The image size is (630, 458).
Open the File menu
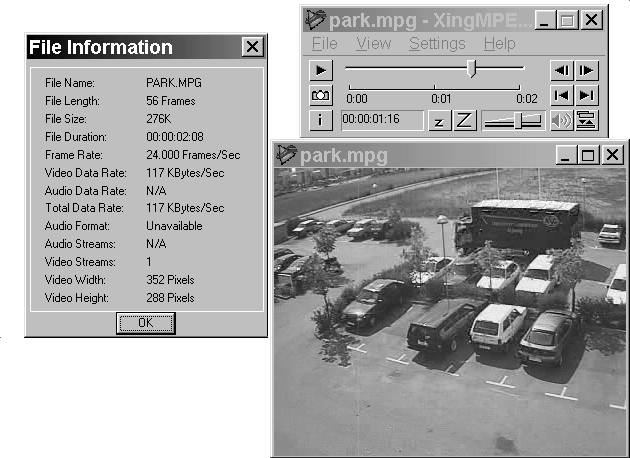pyautogui.click(x=325, y=43)
